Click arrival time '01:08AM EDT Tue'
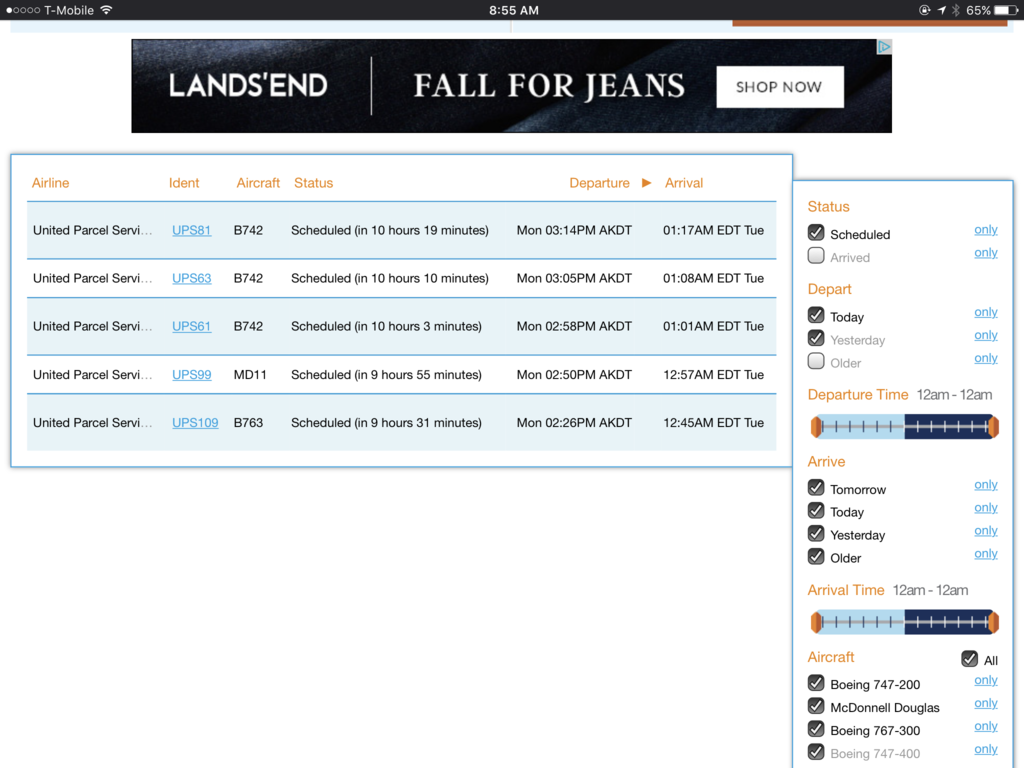This screenshot has width=1024, height=768. [713, 278]
